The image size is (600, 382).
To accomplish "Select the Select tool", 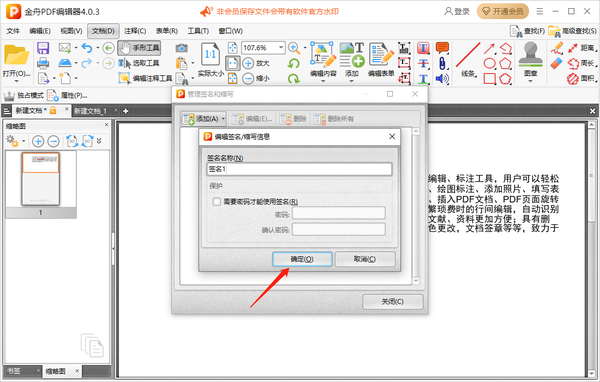I will click(x=139, y=63).
